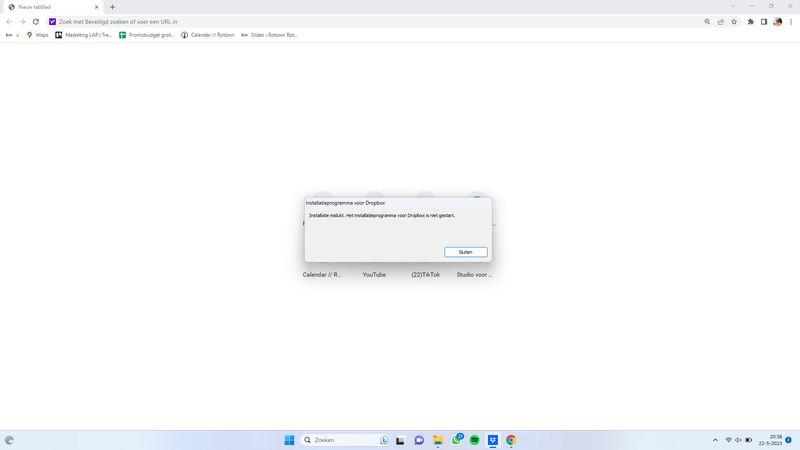Open Slides - Rotown bookmark
The width and height of the screenshot is (800, 450).
pyautogui.click(x=269, y=35)
